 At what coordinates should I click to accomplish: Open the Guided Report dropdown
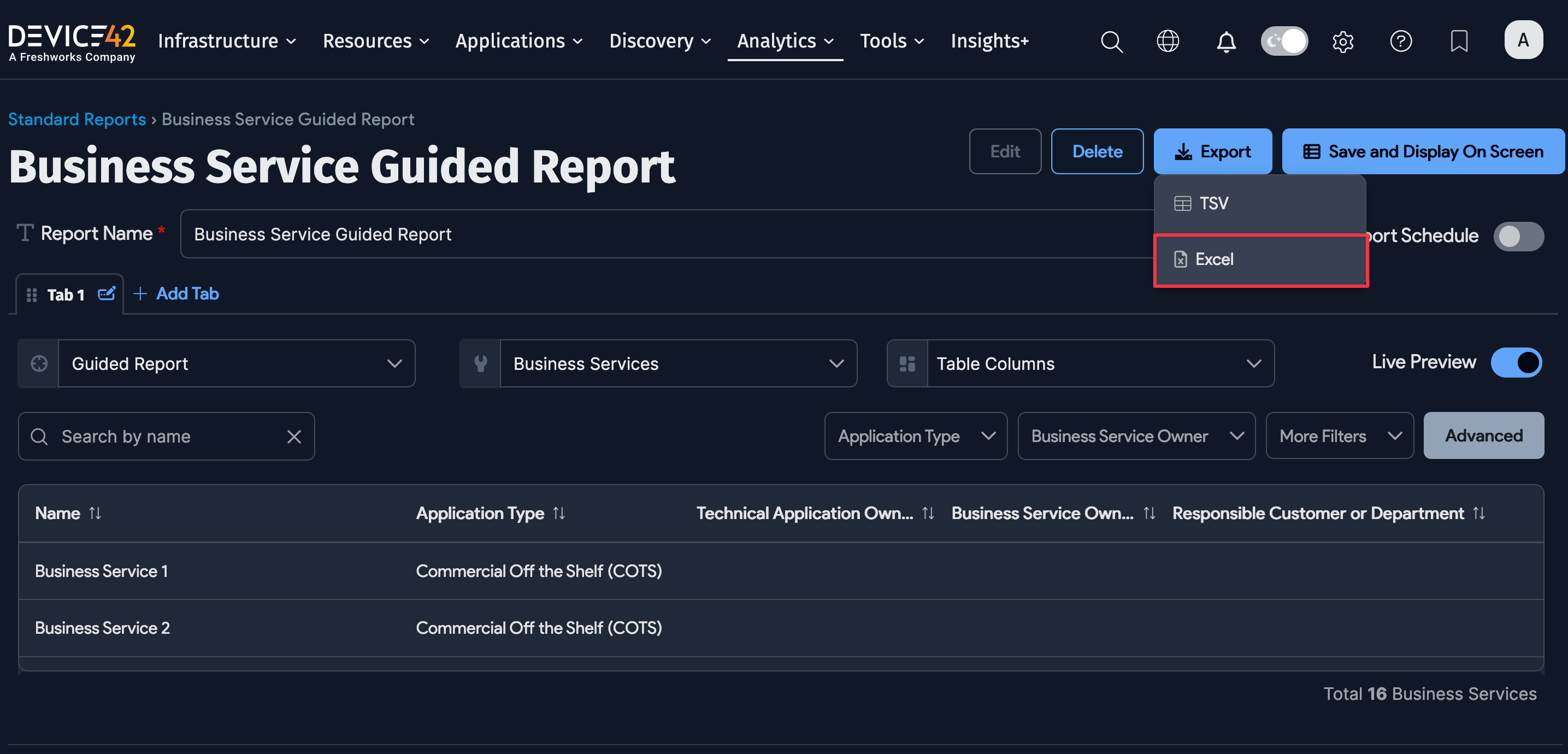[x=236, y=363]
